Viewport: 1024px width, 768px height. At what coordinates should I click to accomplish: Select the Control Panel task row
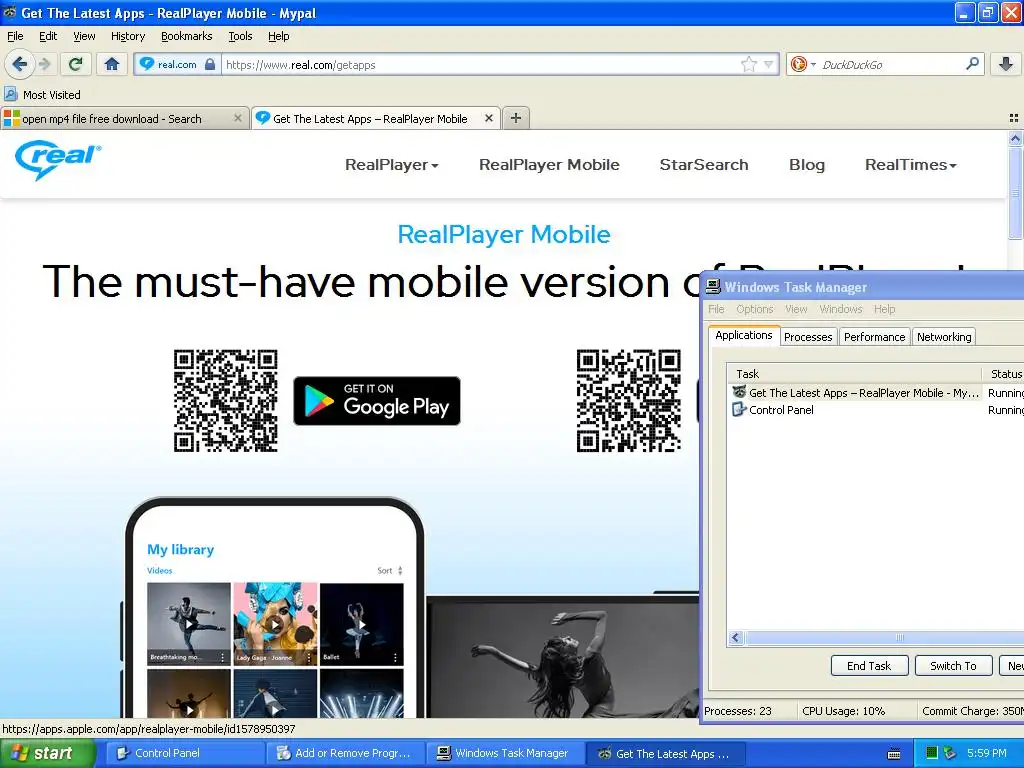pyautogui.click(x=876, y=410)
